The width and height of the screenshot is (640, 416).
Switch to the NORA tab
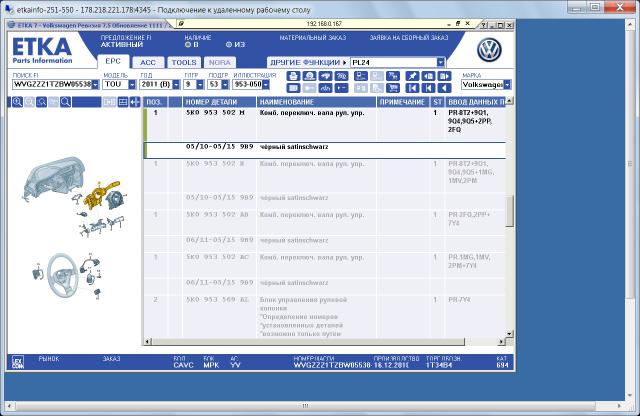(x=220, y=62)
